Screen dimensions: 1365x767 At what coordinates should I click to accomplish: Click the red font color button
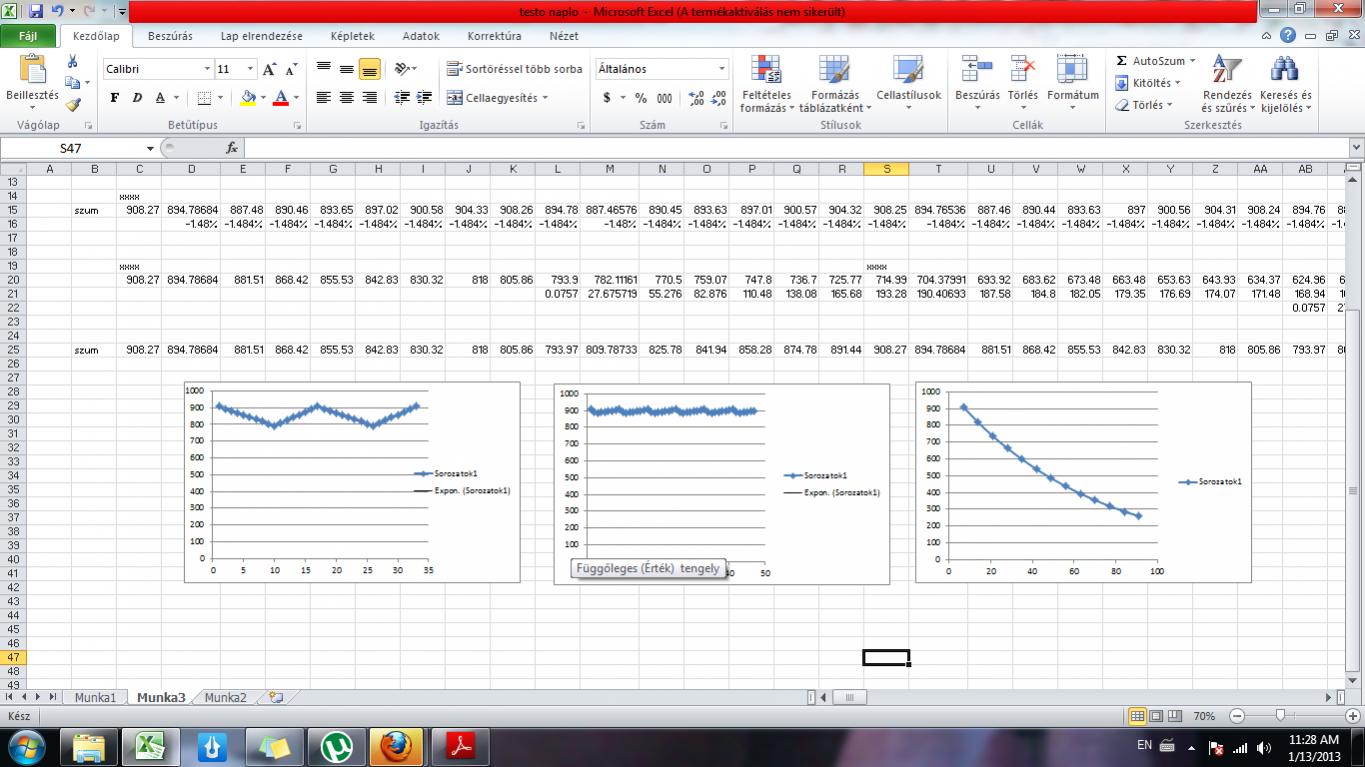click(x=281, y=98)
